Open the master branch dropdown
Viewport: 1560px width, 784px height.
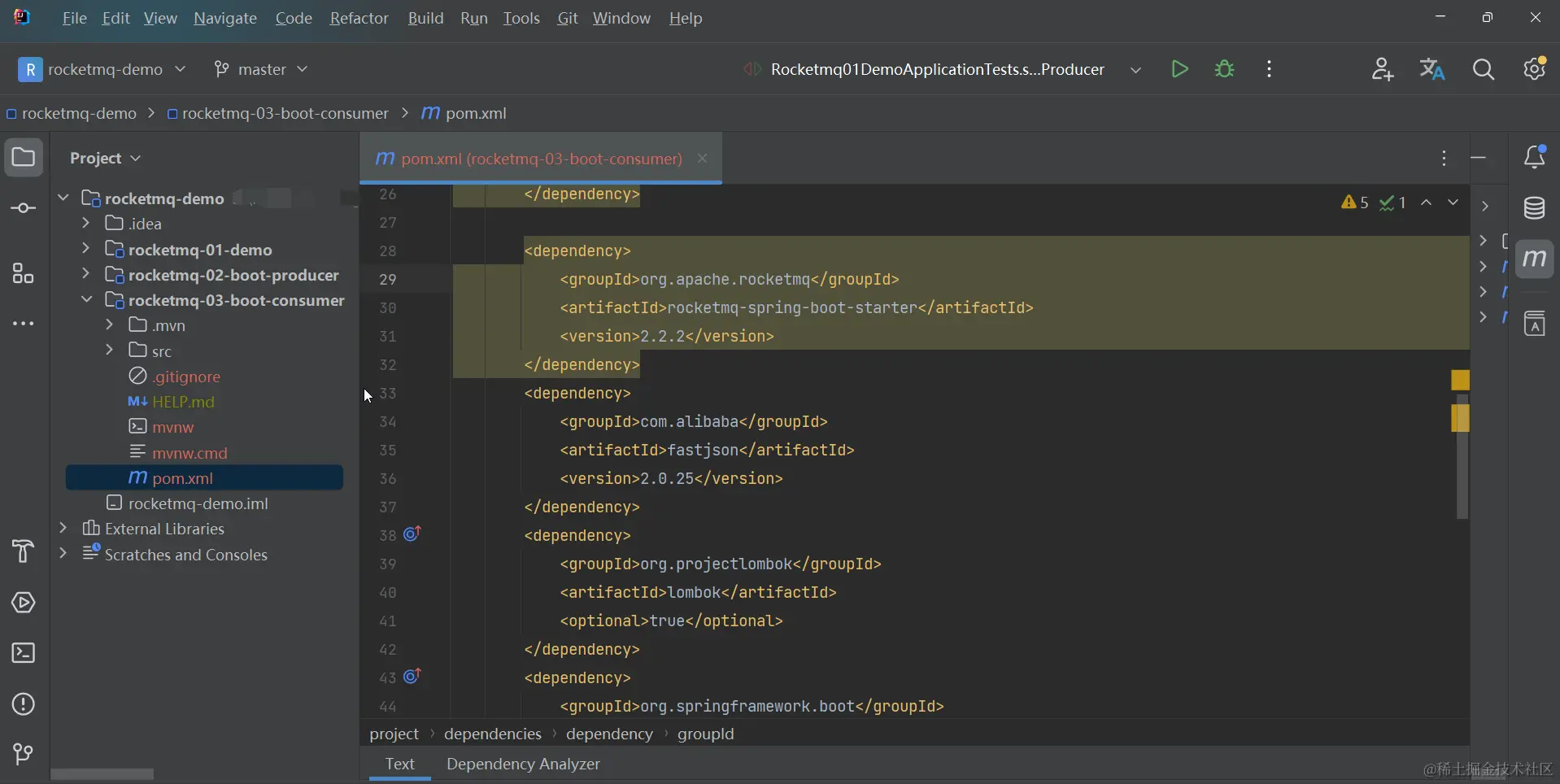[x=261, y=69]
